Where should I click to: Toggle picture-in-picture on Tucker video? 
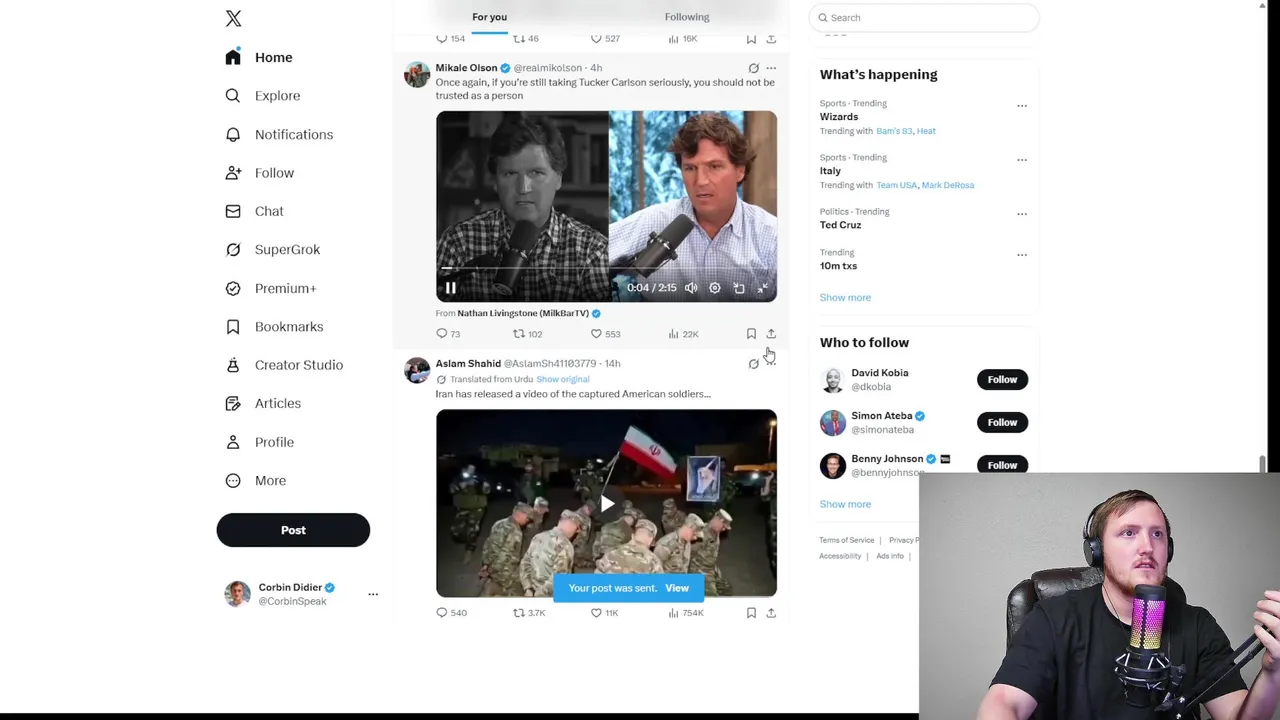point(739,288)
